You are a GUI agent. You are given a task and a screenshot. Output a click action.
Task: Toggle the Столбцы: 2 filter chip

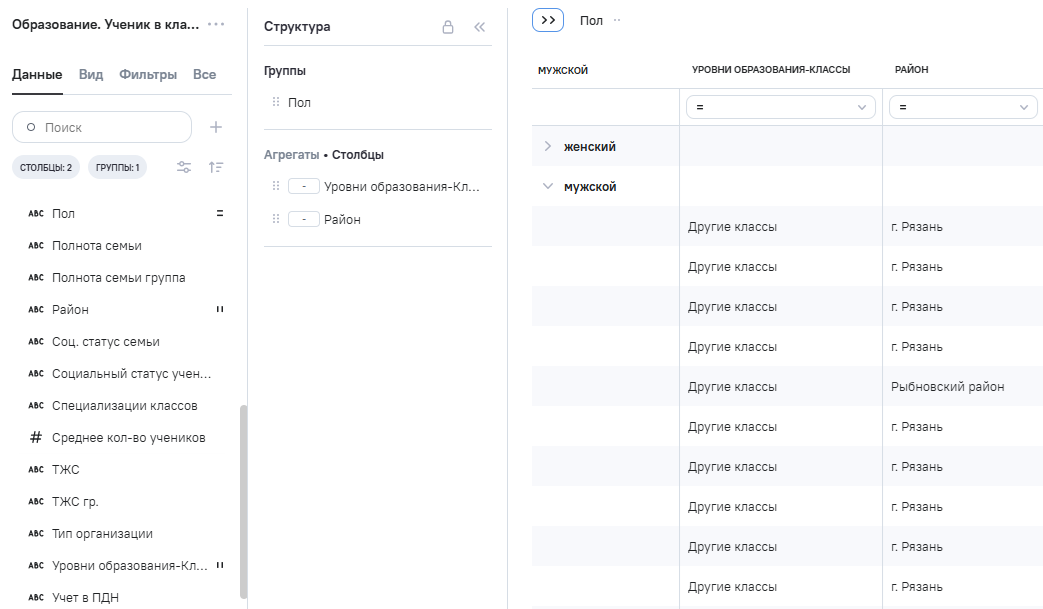[46, 167]
